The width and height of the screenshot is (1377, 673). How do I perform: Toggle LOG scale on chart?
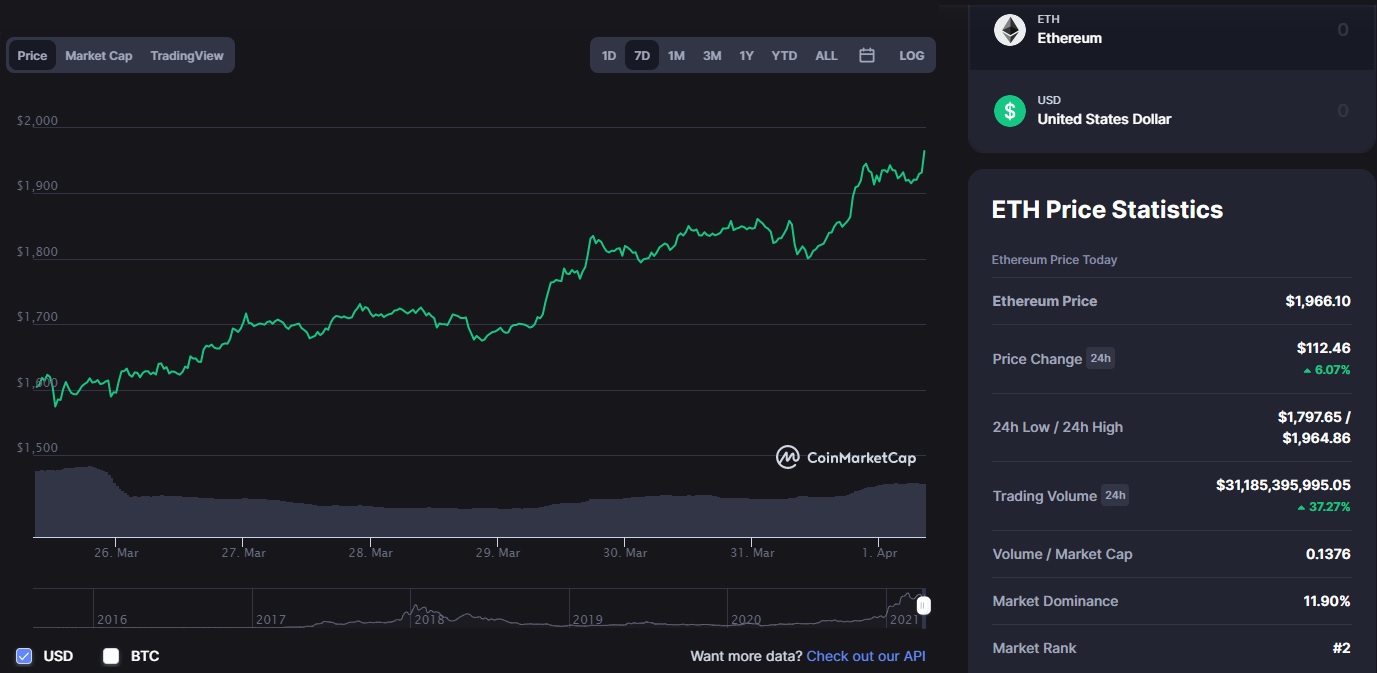[911, 56]
